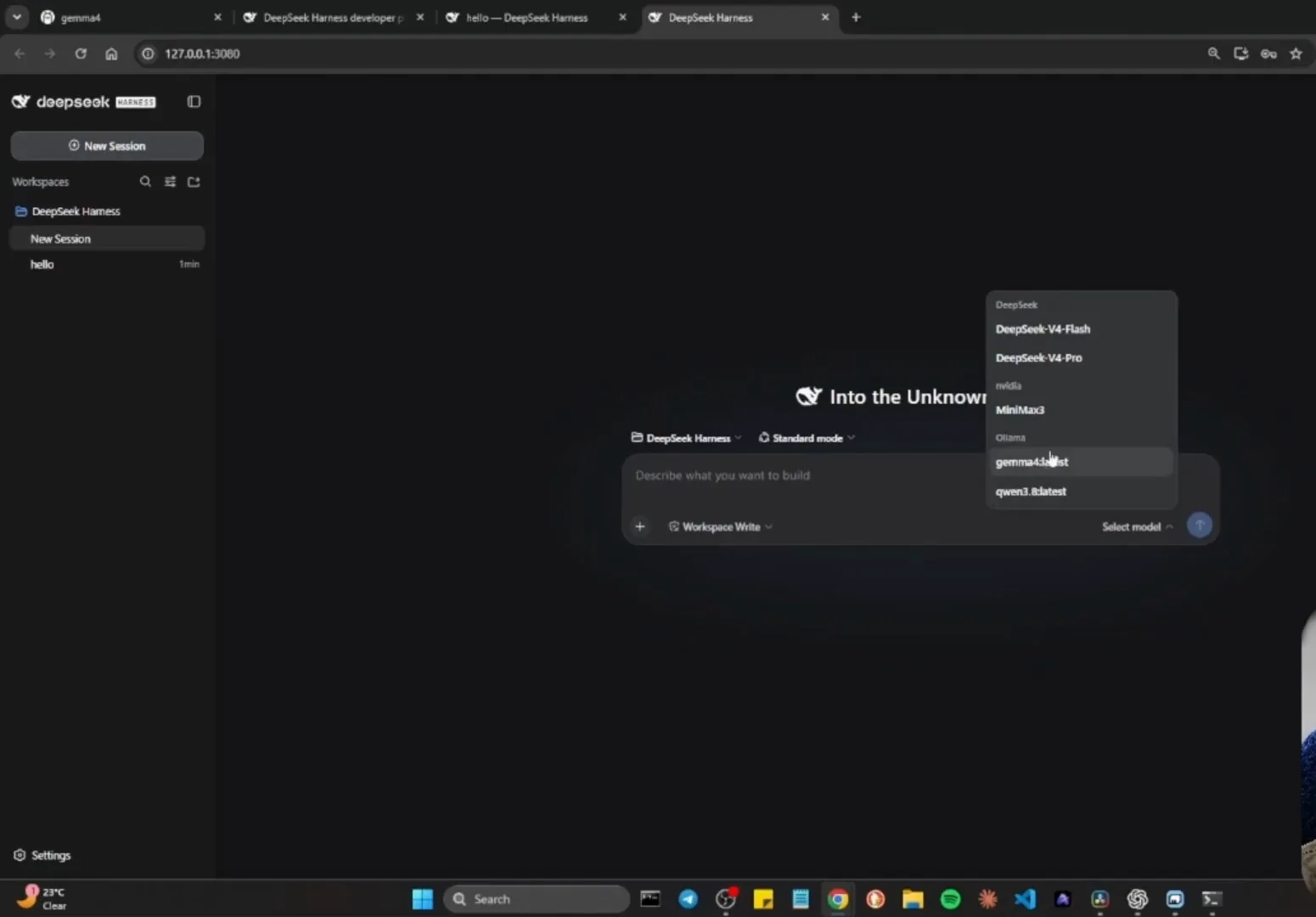Add a new workspace with folder-plus icon
1316x917 pixels.
(194, 182)
